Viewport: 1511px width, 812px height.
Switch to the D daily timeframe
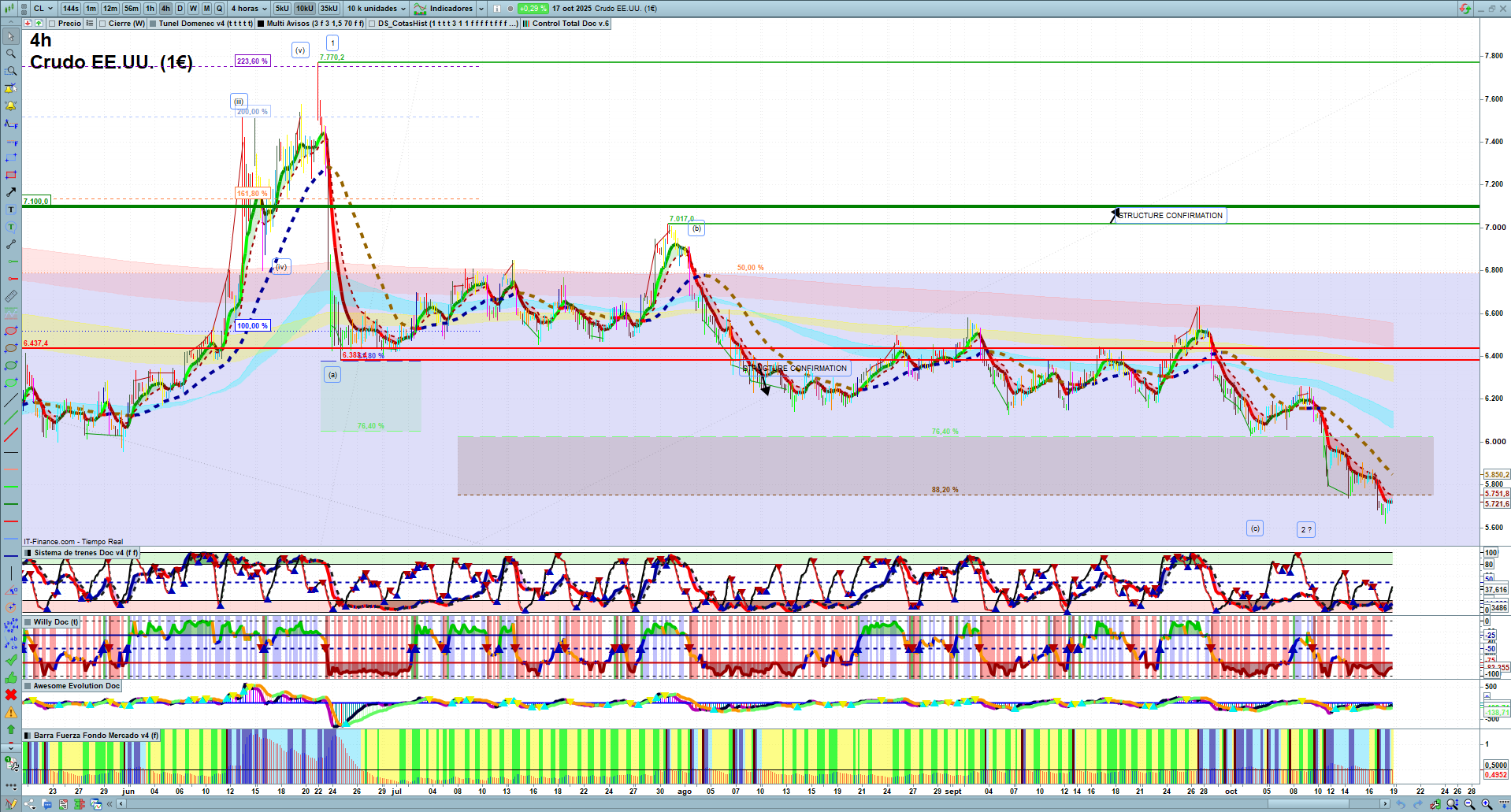click(180, 9)
